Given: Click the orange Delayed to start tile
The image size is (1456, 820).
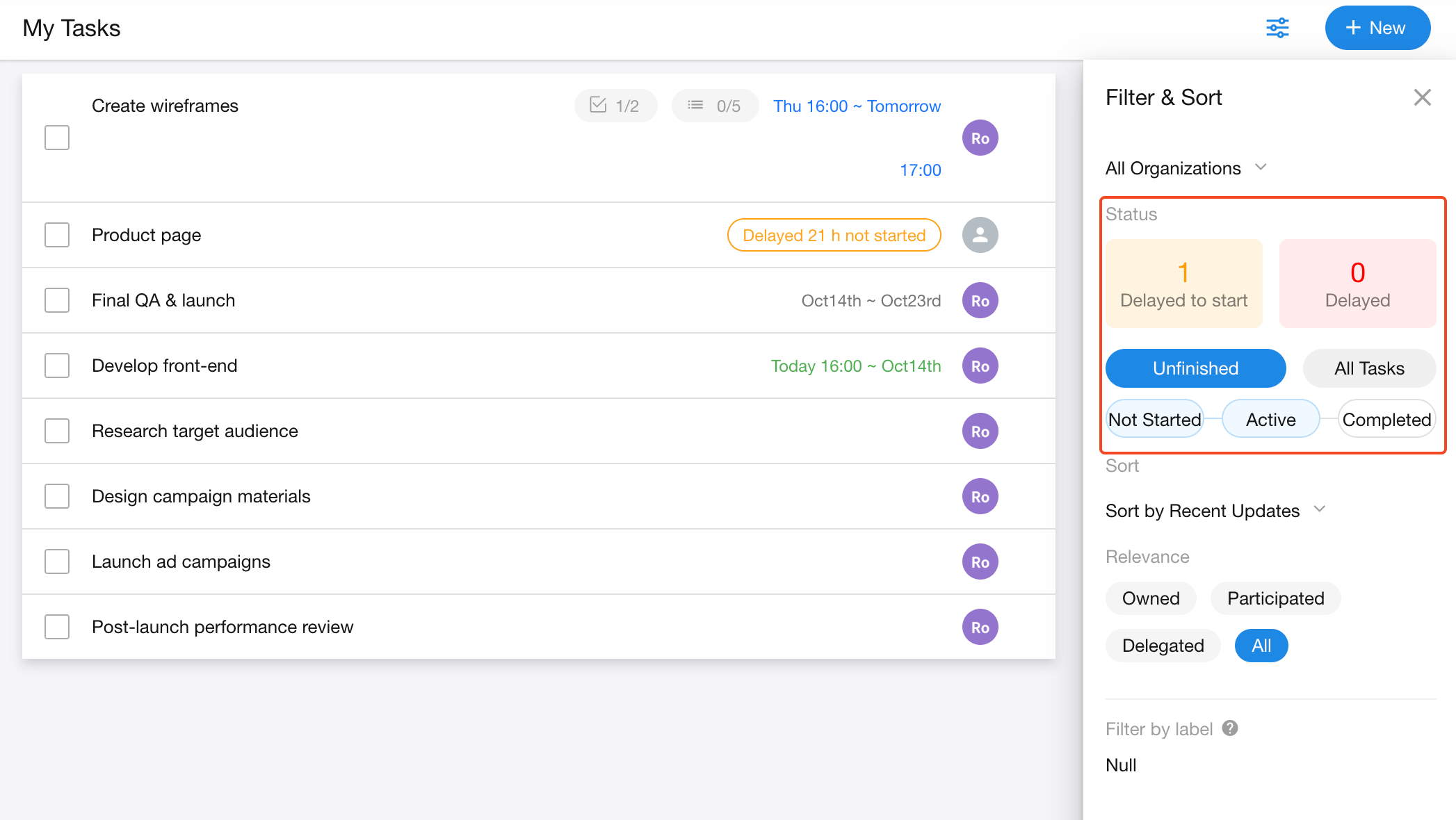Looking at the screenshot, I should [1183, 284].
